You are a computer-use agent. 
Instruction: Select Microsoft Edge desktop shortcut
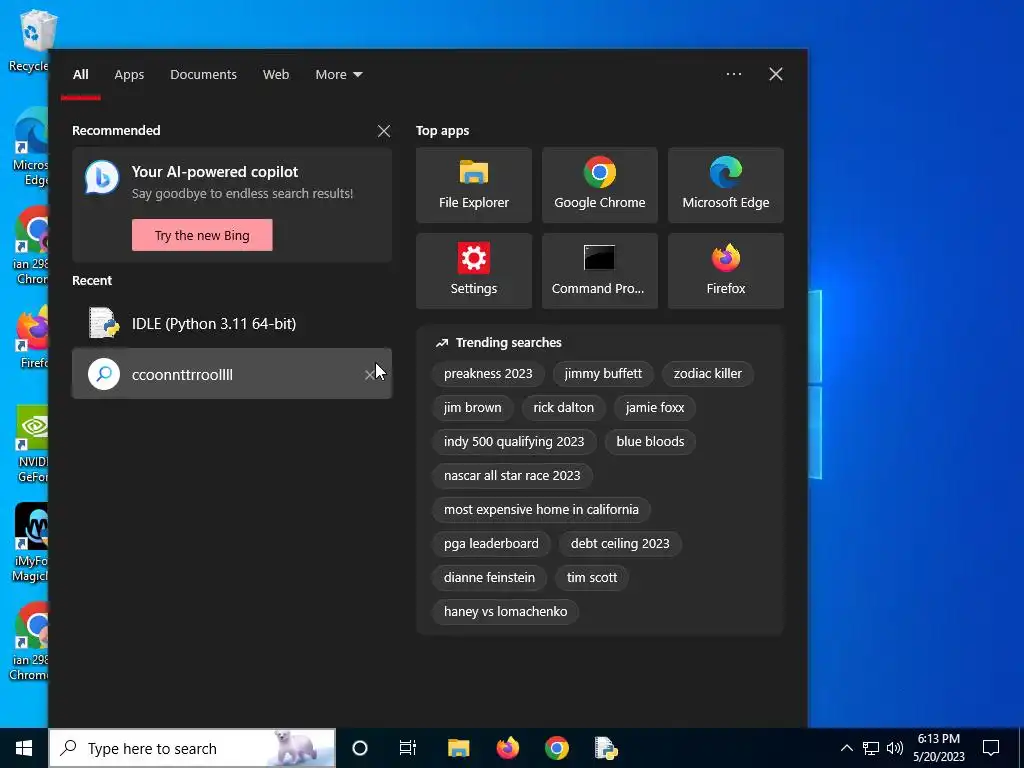click(x=30, y=148)
